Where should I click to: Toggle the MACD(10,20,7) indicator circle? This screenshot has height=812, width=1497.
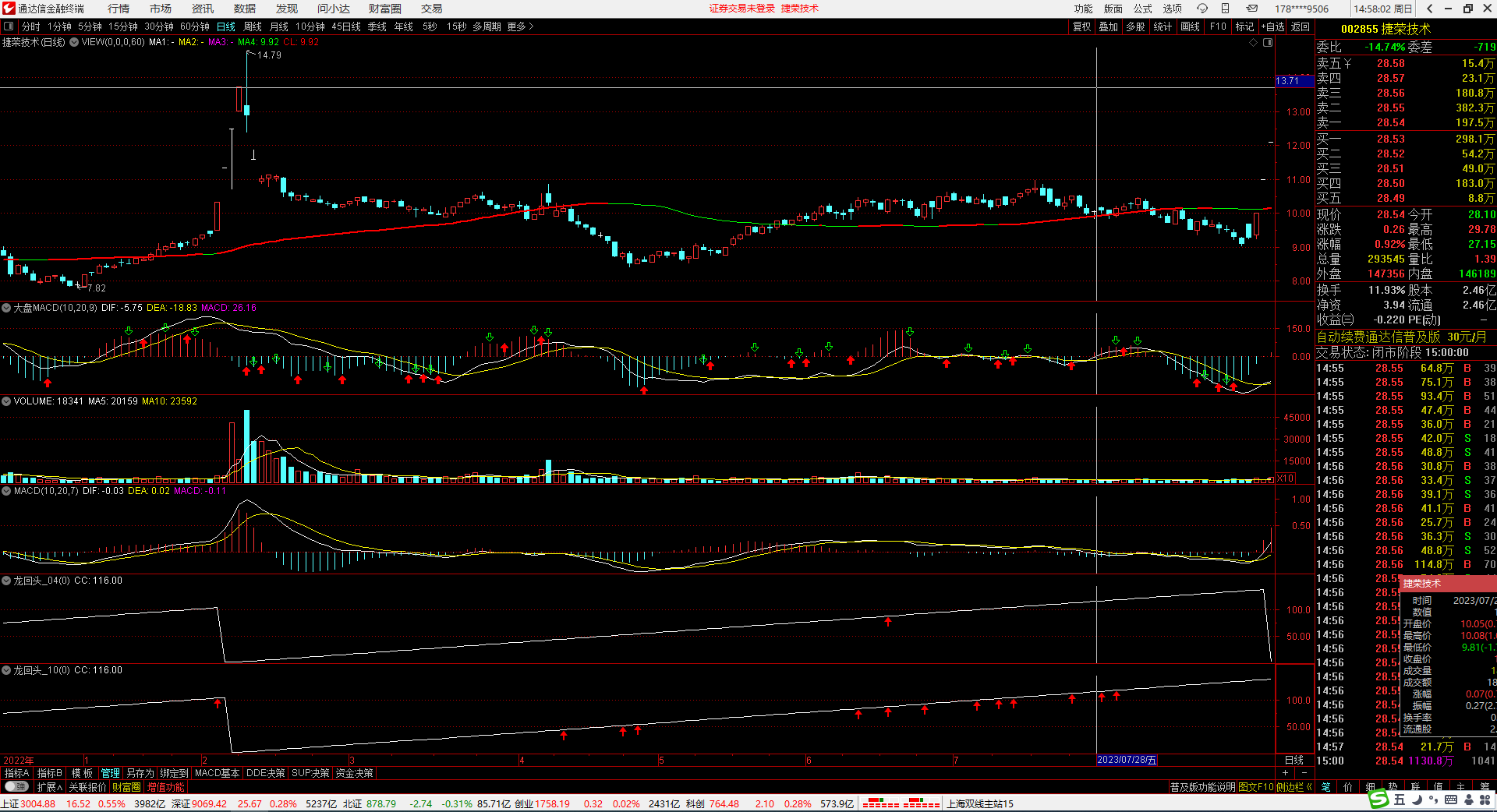[x=6, y=491]
